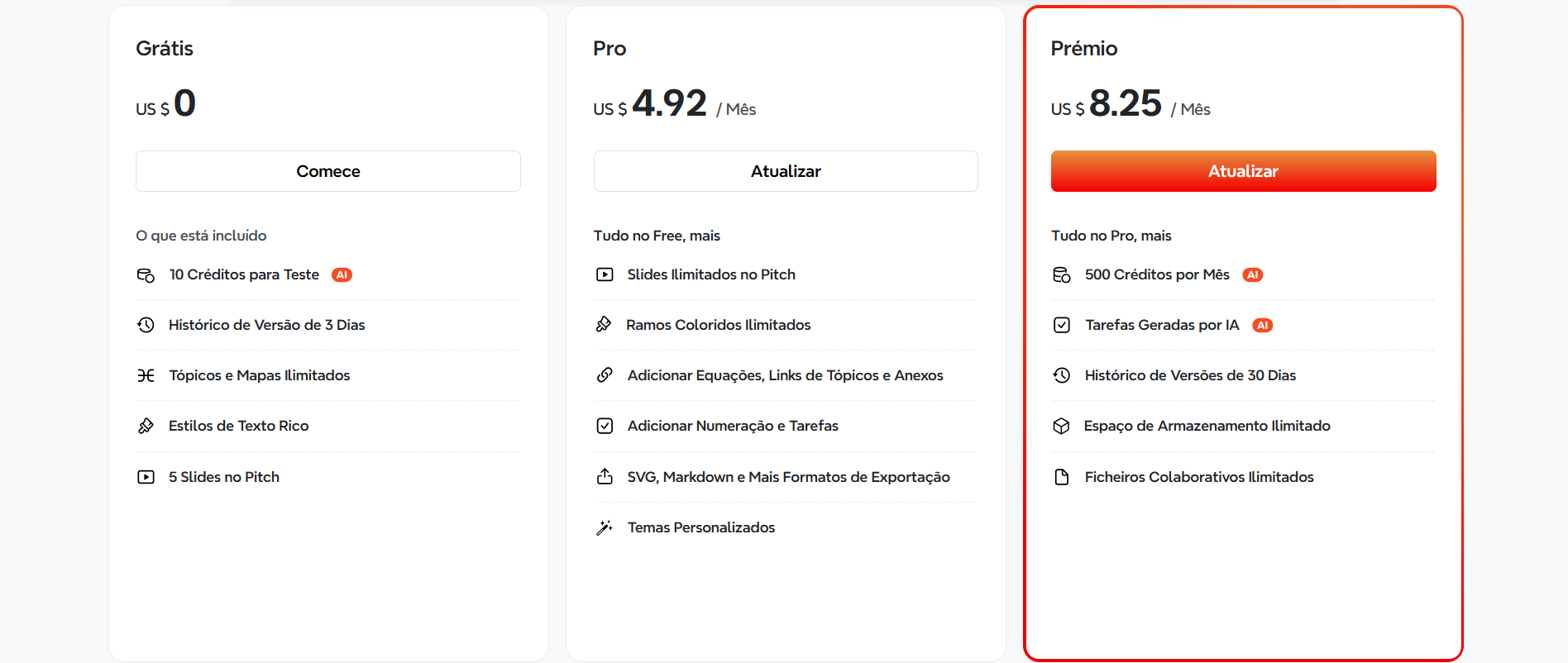
Task: Click the storage cube icon in Prémio plan
Action: pos(1062,426)
